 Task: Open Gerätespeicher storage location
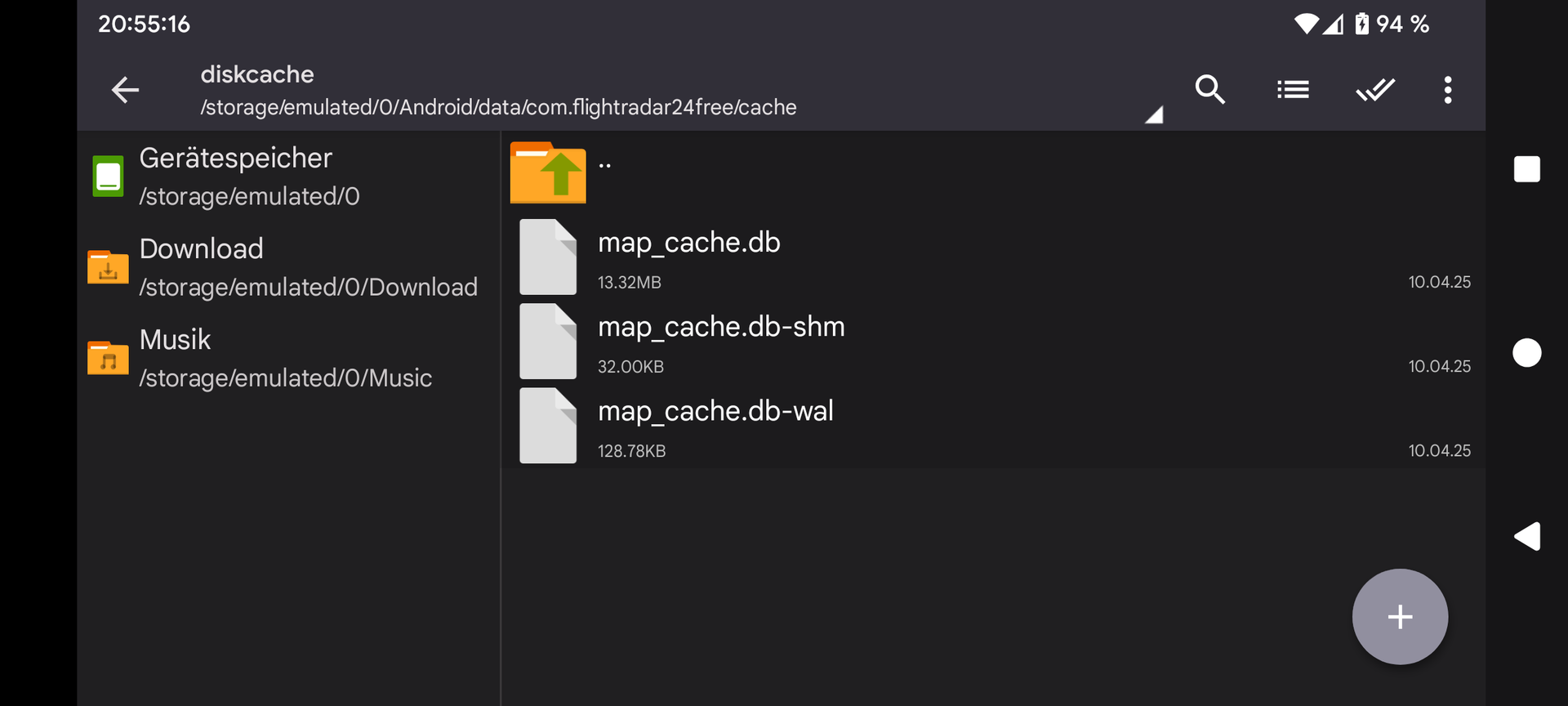pyautogui.click(x=286, y=176)
